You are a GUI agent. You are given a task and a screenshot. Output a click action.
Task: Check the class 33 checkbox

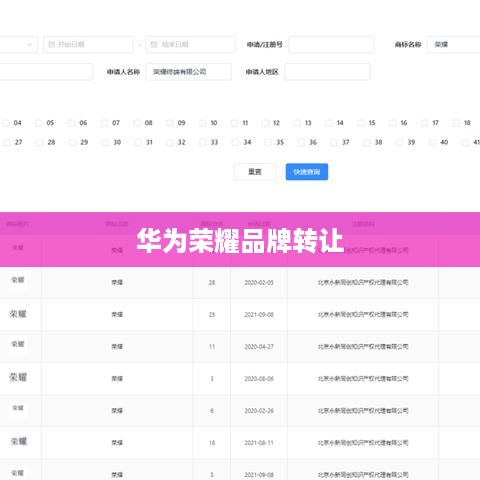tap(202, 142)
